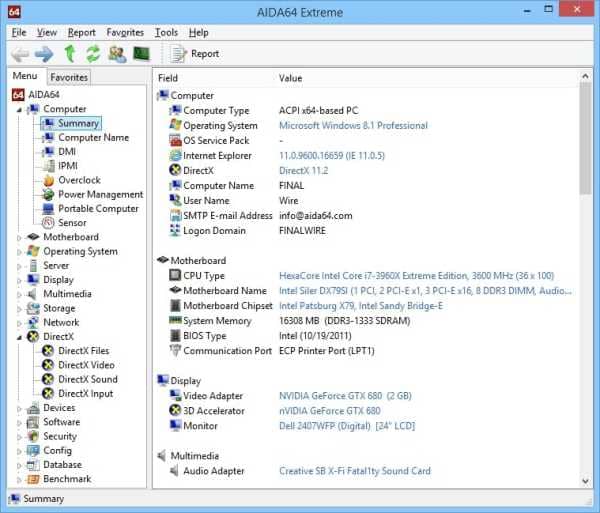Open the NVIDIA GeForce GTX 680 (2 GB) link
This screenshot has height=513, width=600.
click(x=345, y=396)
